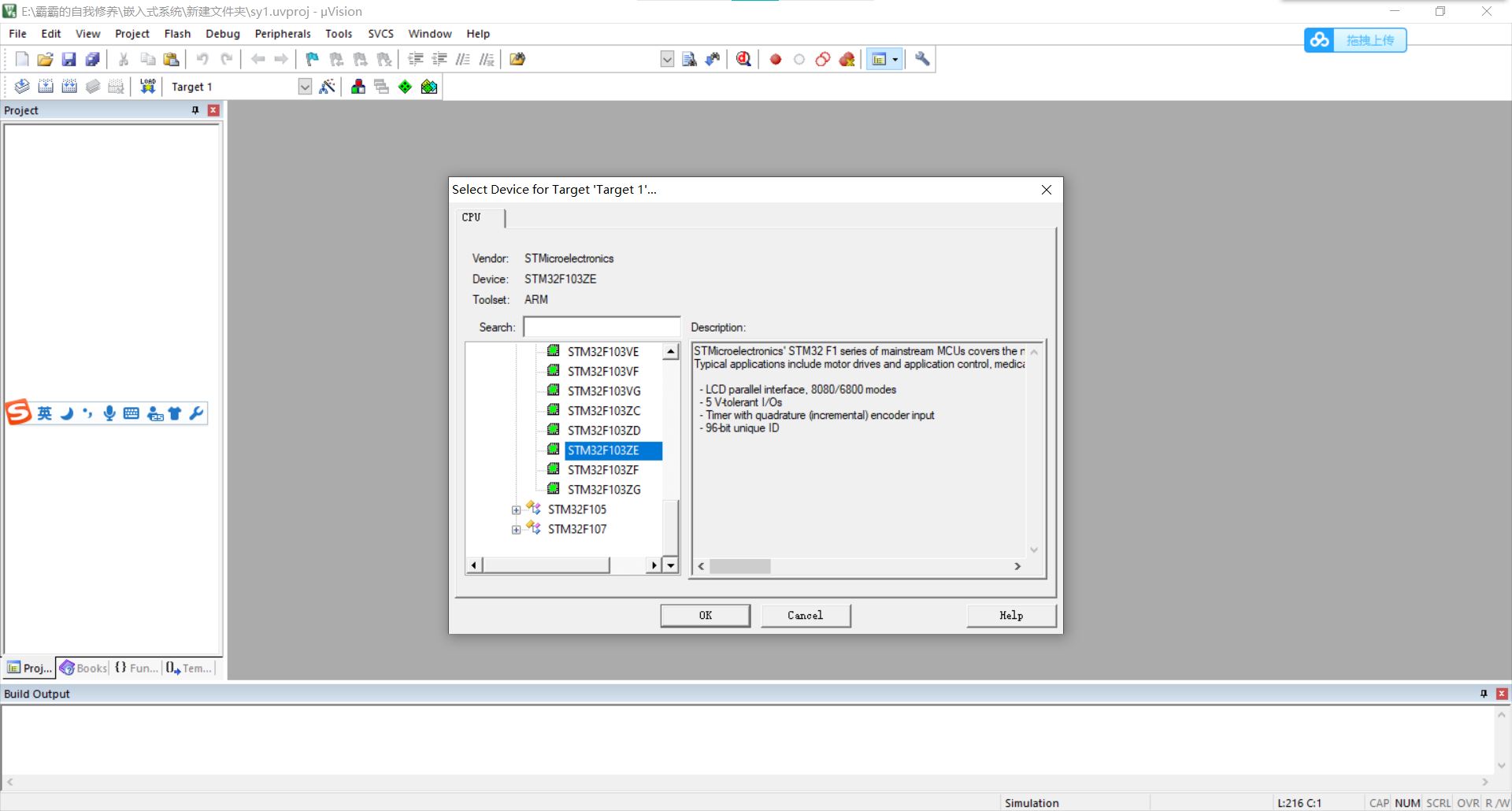
Task: Confirm device selection with OK
Action: coord(706,616)
